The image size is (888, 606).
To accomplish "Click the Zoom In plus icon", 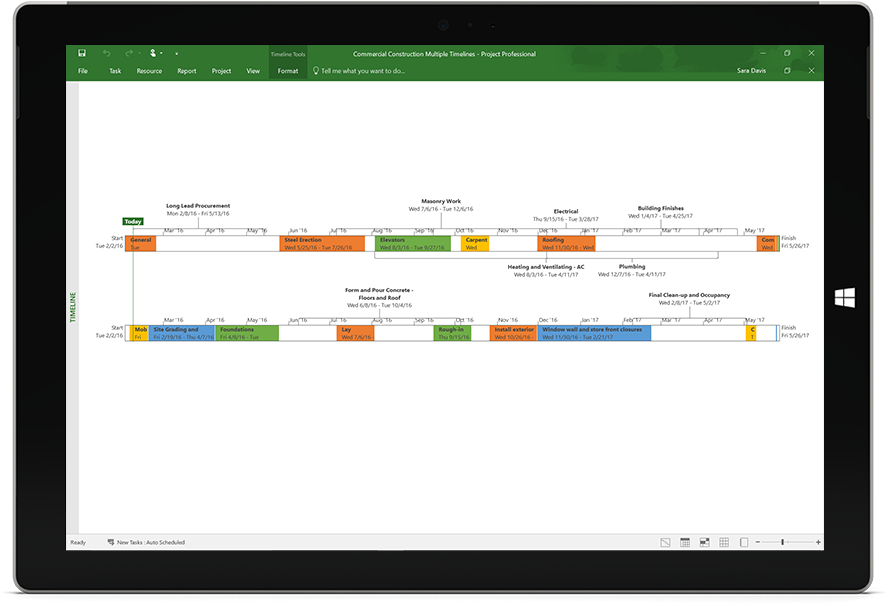I will tap(818, 542).
